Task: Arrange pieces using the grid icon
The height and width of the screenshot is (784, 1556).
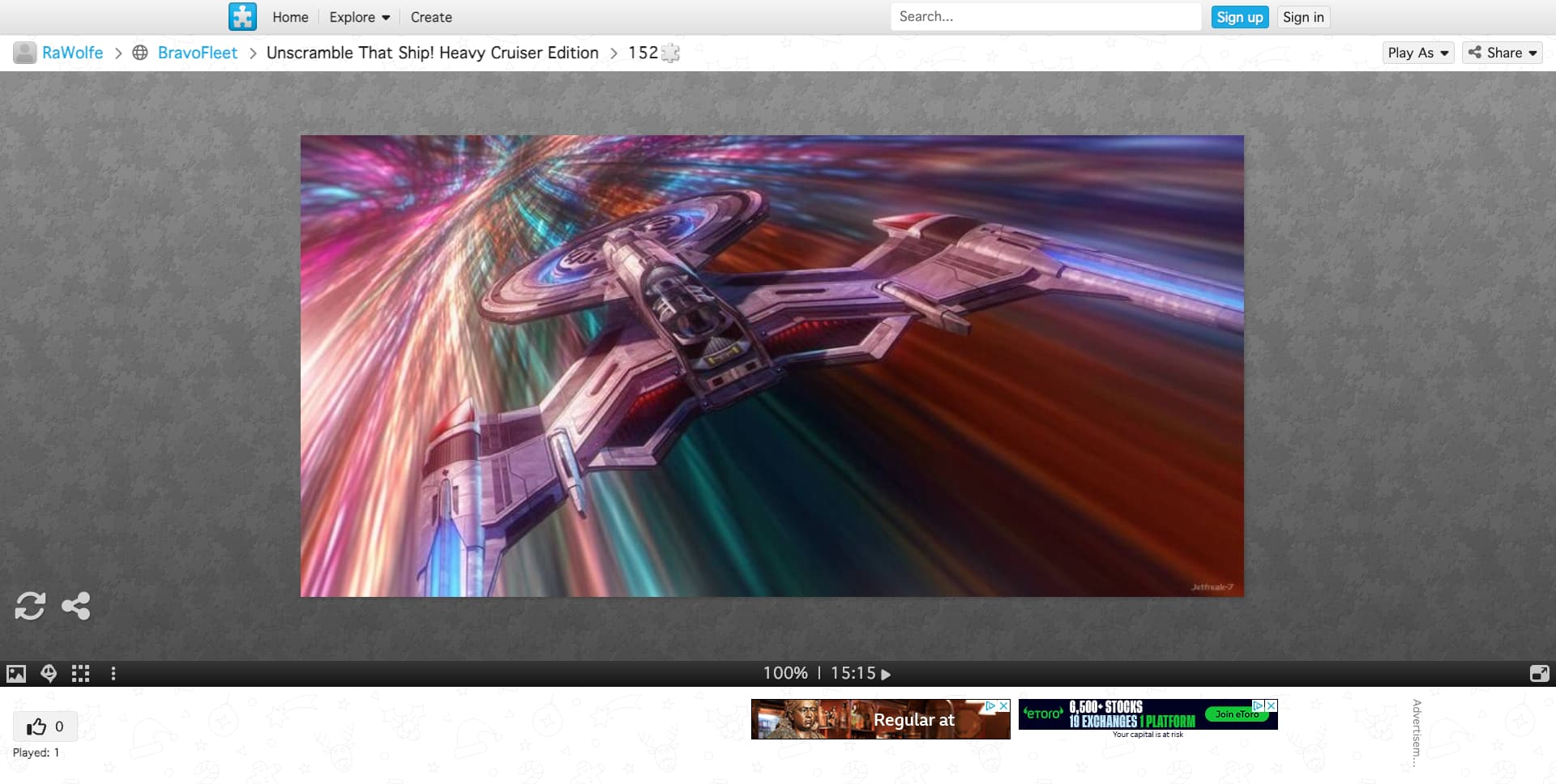Action: [80, 674]
